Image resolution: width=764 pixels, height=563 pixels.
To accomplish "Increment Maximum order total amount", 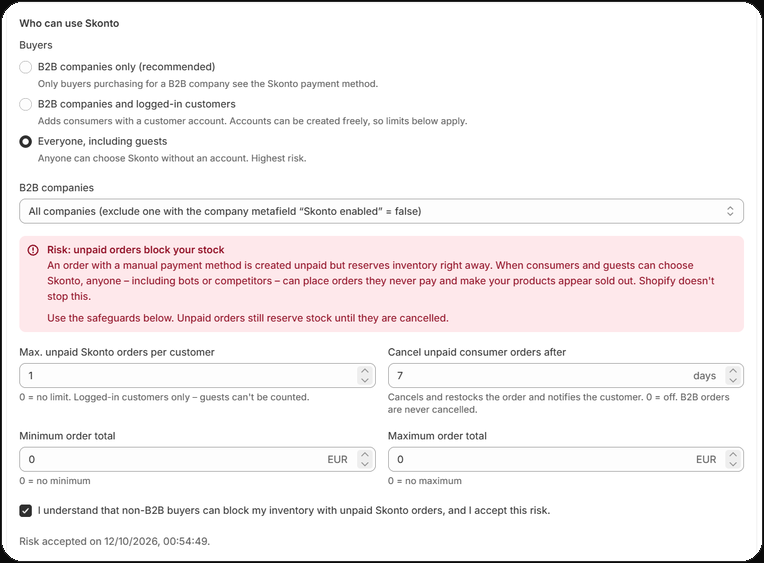I will coord(733,454).
